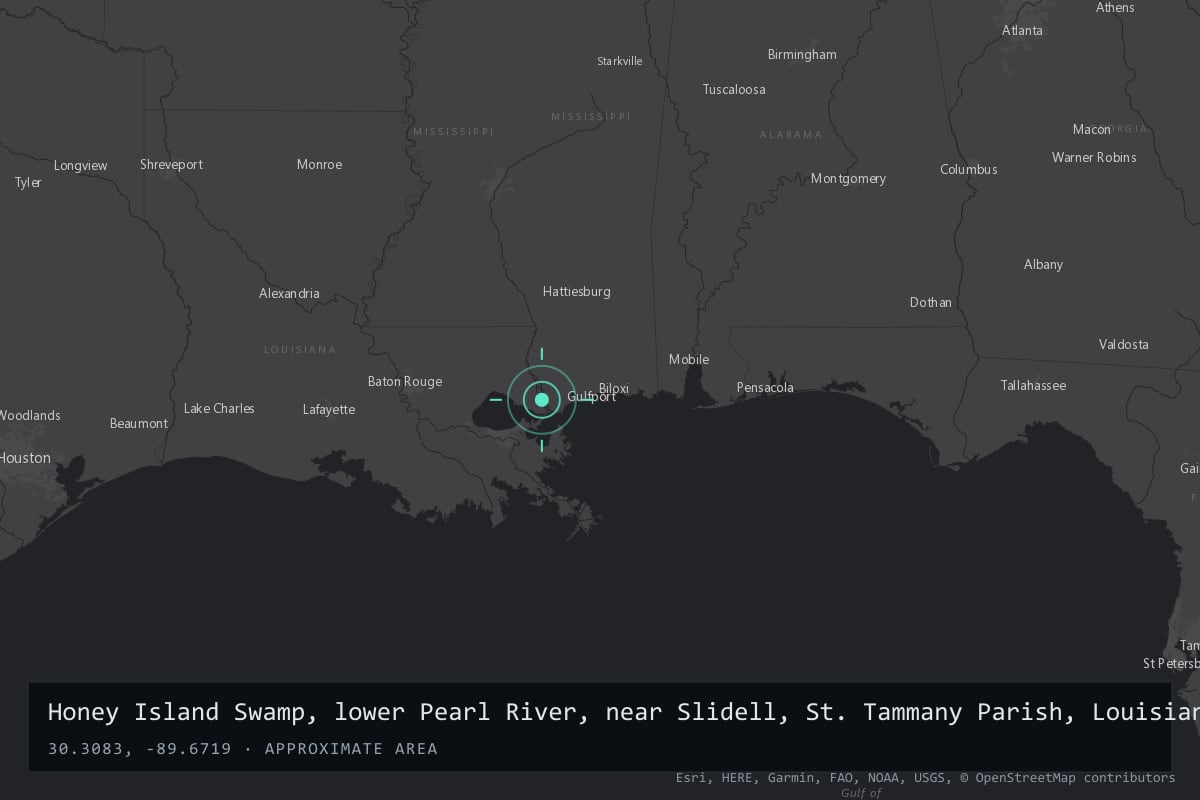The image size is (1200, 800).
Task: Click the Birmingham city label
Action: click(x=802, y=54)
